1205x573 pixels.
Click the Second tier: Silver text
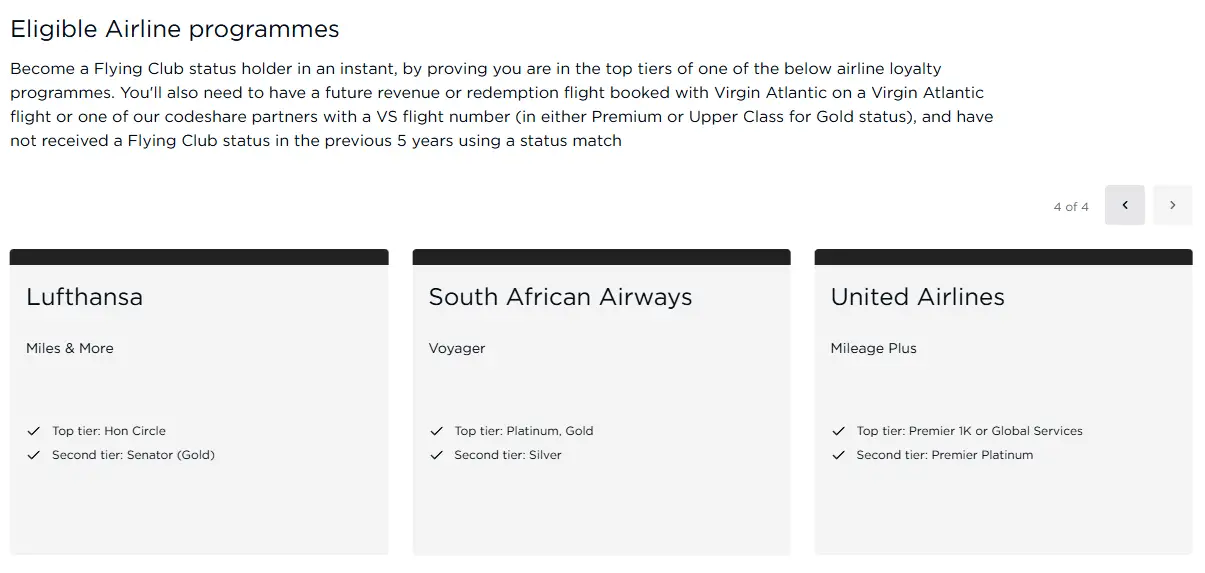point(508,455)
